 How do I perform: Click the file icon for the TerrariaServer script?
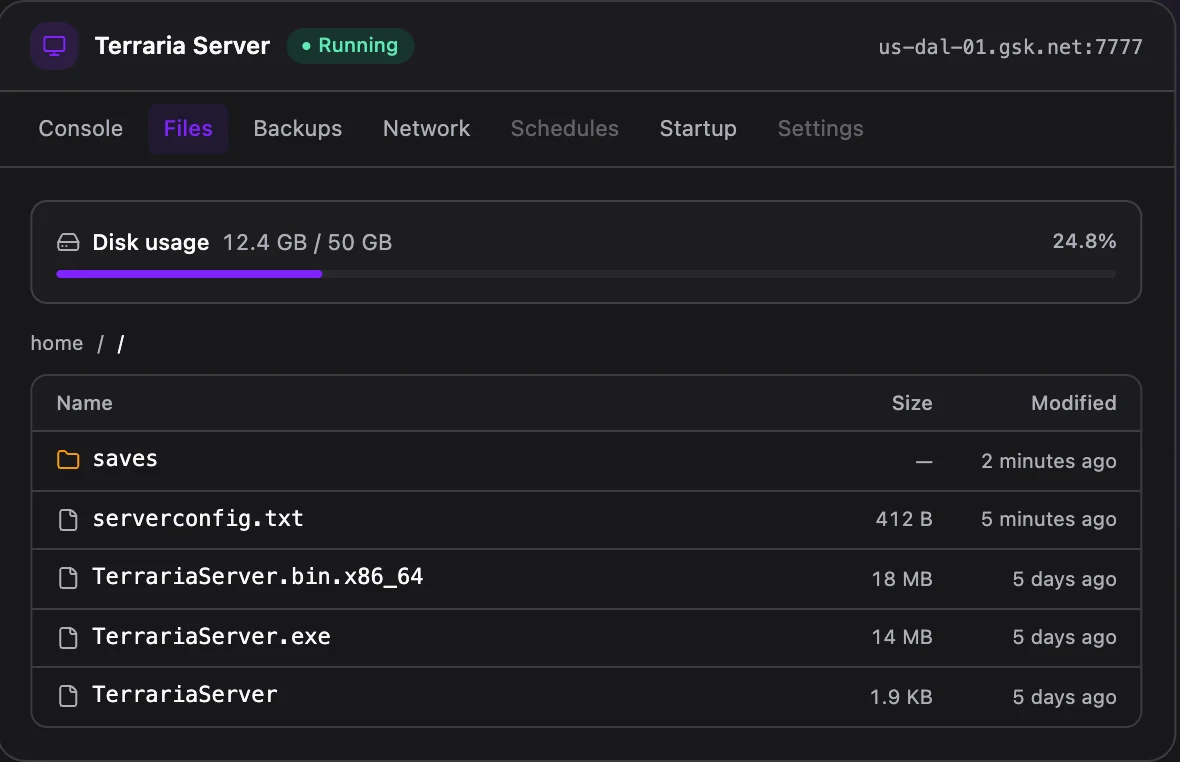(68, 696)
